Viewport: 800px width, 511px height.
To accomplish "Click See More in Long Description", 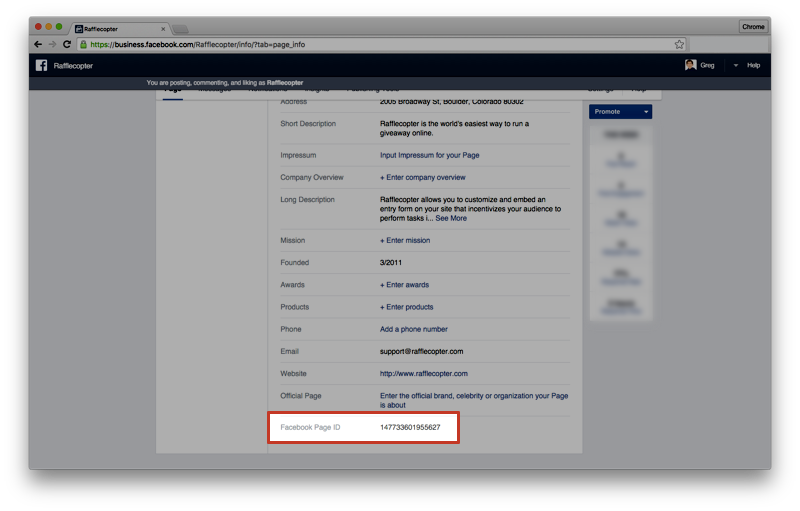I will (451, 218).
